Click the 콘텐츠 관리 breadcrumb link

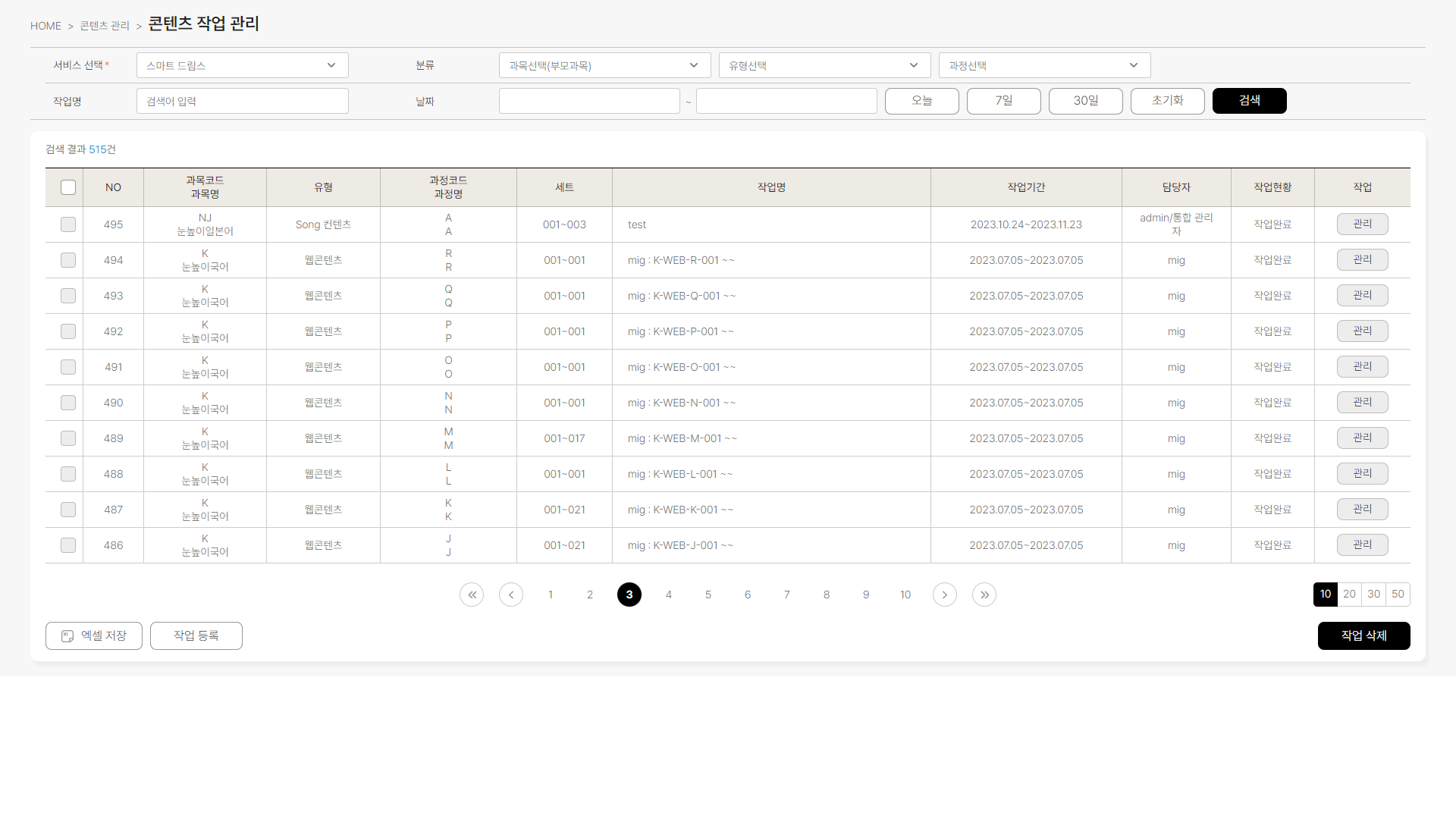click(x=105, y=26)
